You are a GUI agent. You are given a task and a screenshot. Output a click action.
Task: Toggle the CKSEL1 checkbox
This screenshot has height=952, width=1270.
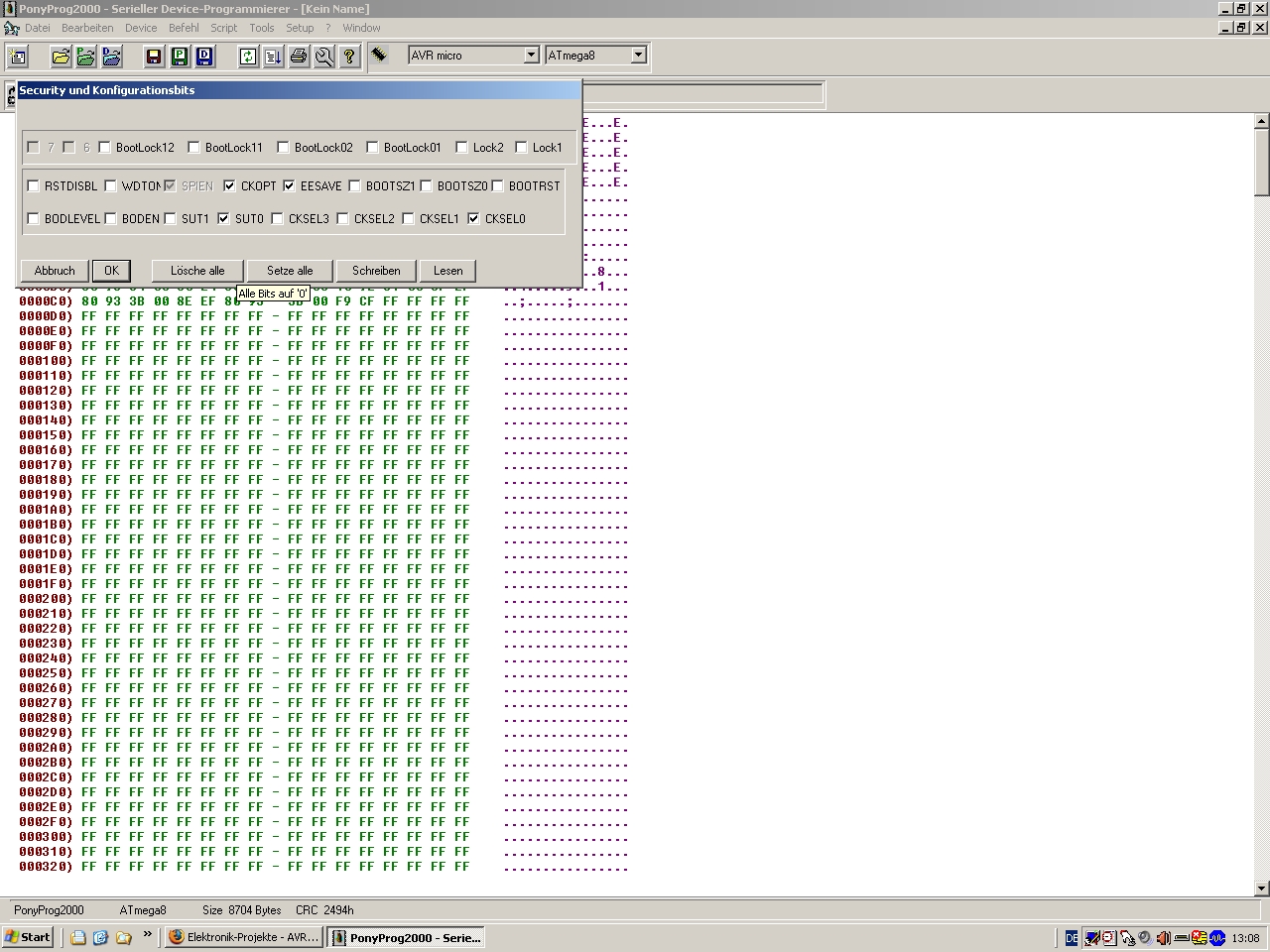[408, 218]
